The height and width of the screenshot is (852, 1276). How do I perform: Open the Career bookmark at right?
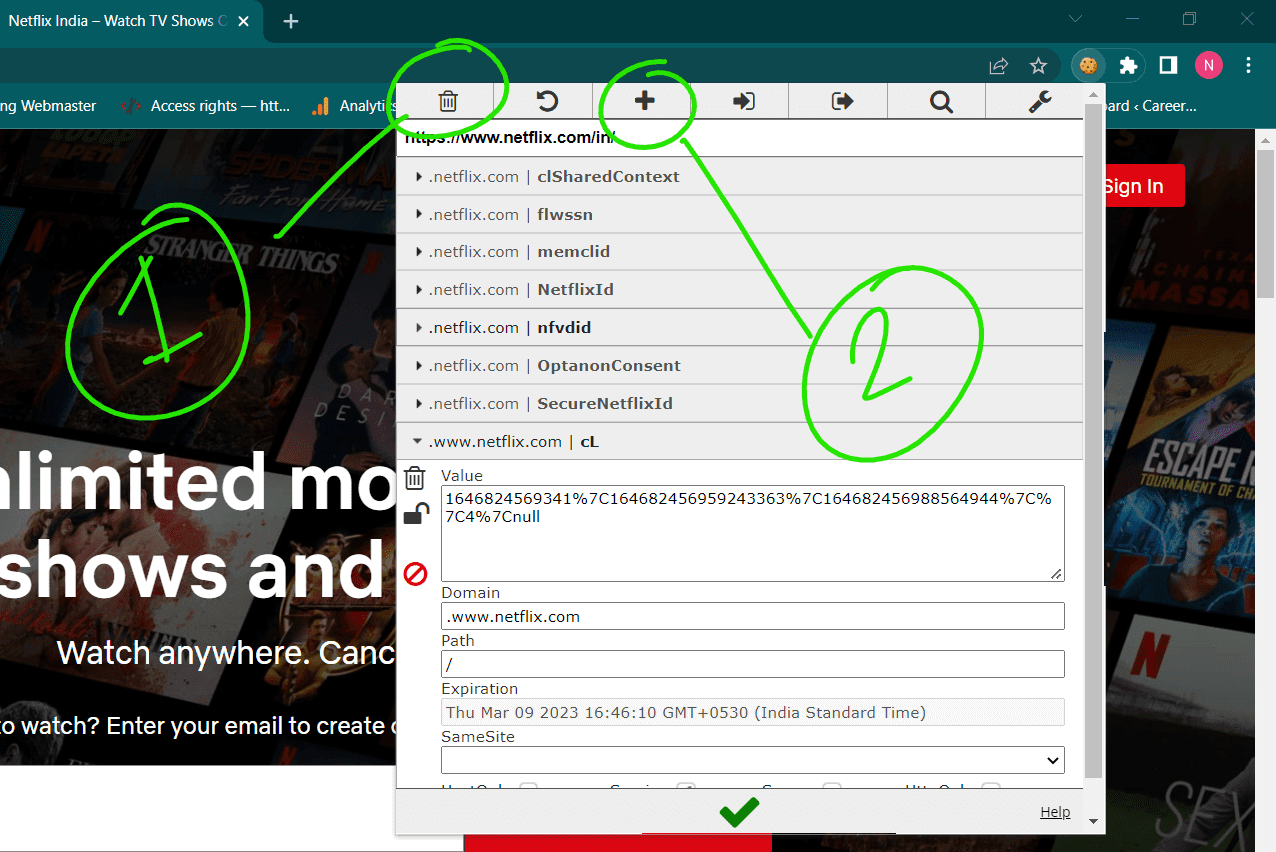click(1150, 105)
